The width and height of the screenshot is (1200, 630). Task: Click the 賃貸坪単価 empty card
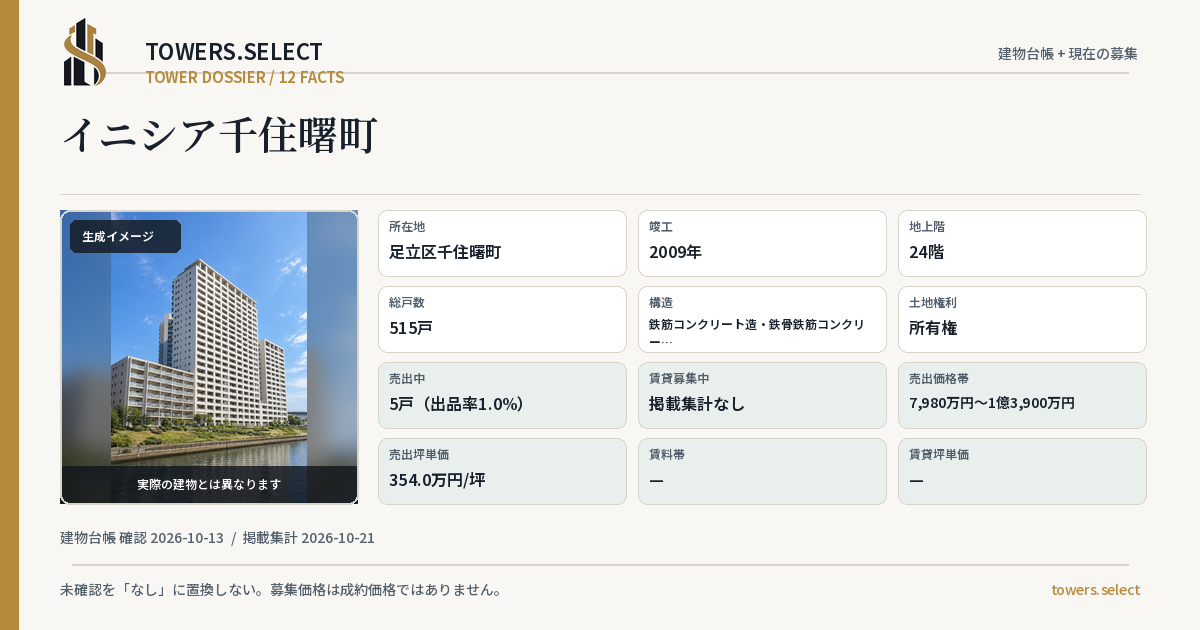tap(1022, 471)
